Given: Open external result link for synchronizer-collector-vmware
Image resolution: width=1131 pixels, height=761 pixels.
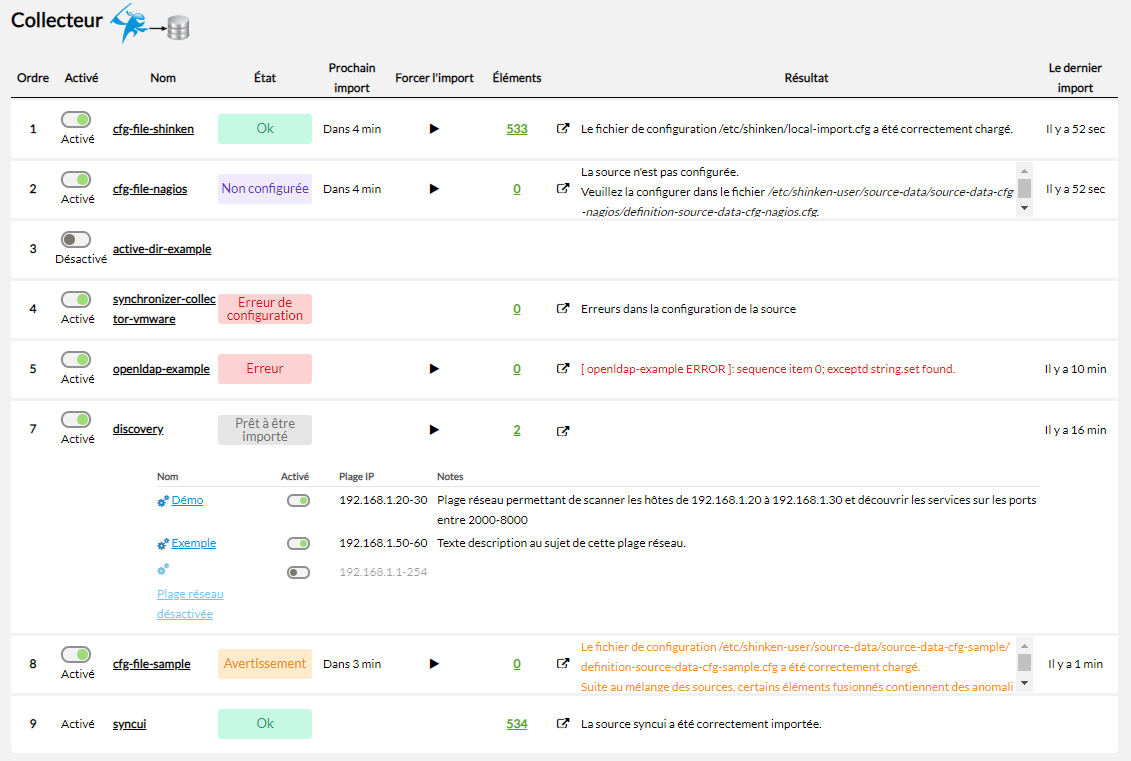Looking at the screenshot, I should point(563,309).
